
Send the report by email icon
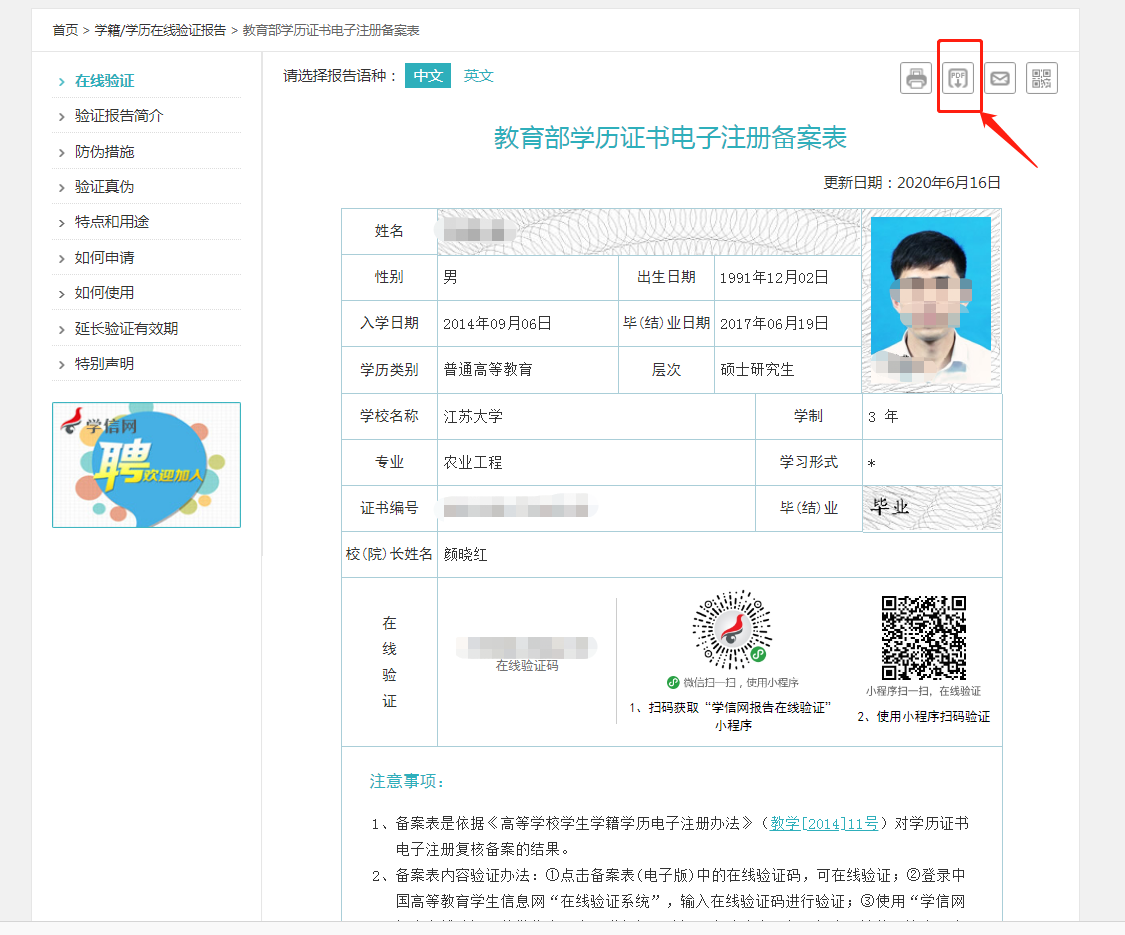(x=999, y=78)
